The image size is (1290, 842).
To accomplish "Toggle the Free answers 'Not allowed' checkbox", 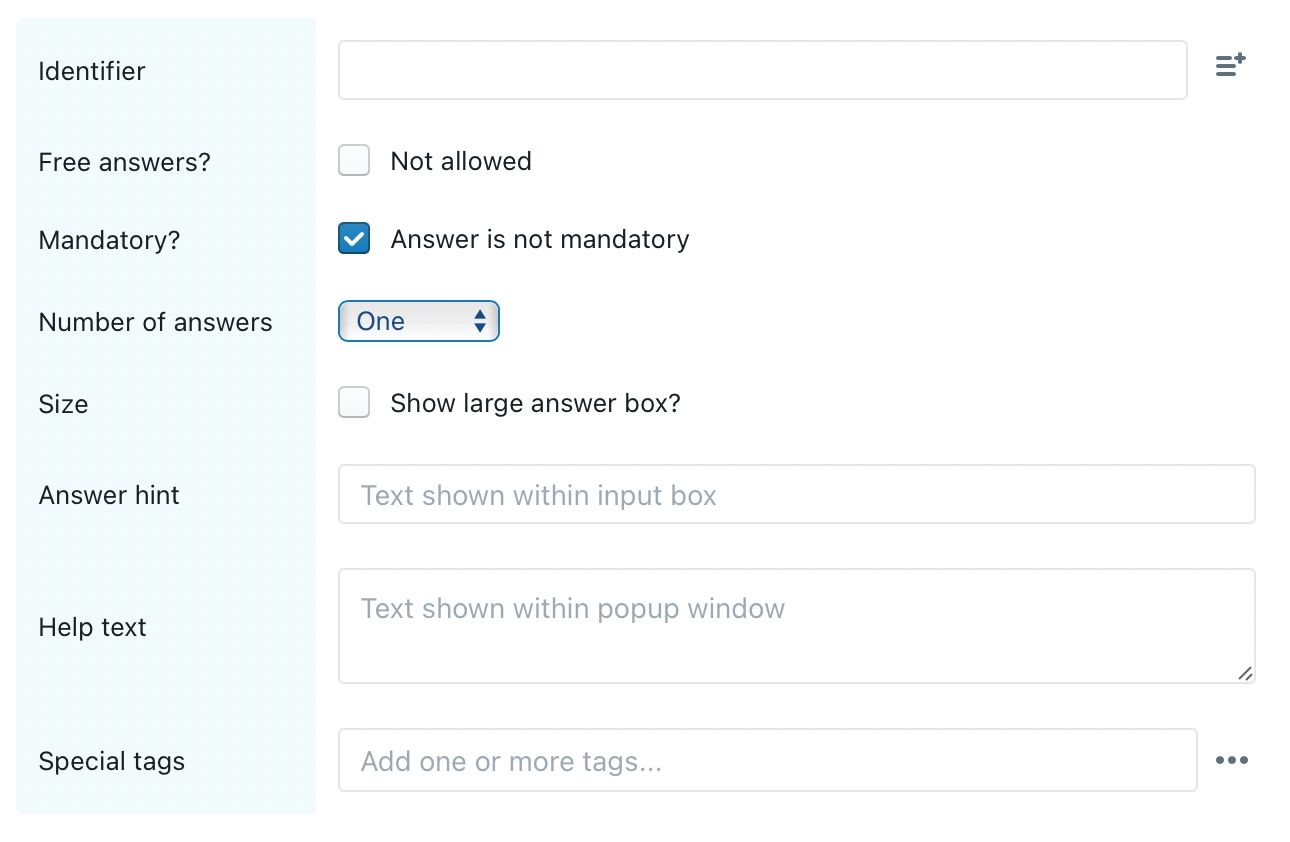I will [x=354, y=160].
